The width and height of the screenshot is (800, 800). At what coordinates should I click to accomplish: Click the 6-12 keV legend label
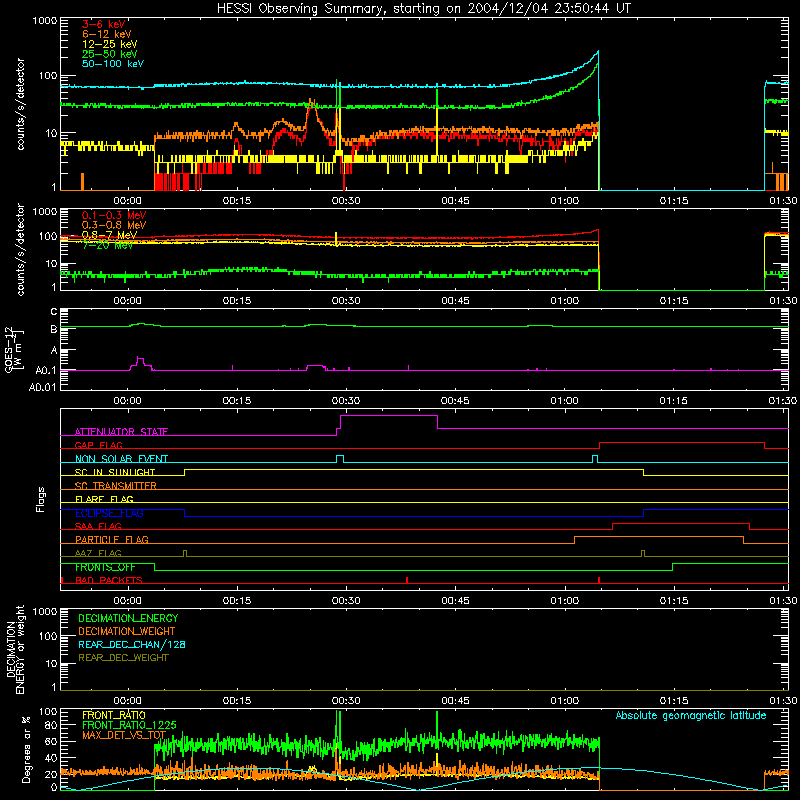(106, 34)
